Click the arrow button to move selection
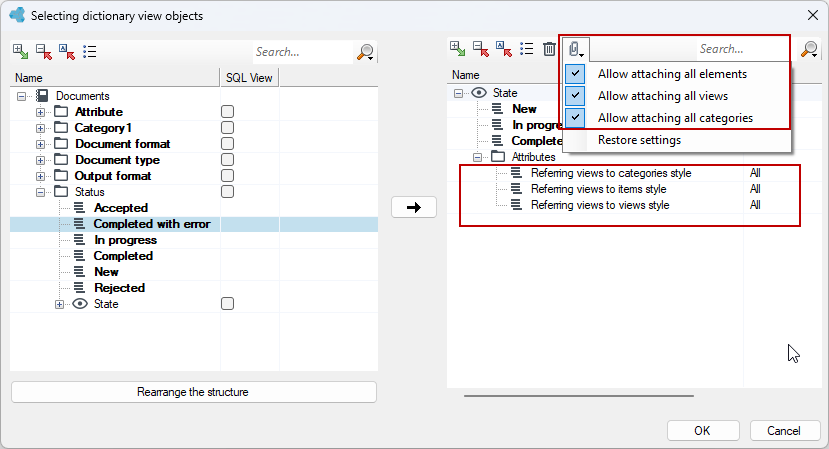The image size is (829, 449). [x=414, y=207]
